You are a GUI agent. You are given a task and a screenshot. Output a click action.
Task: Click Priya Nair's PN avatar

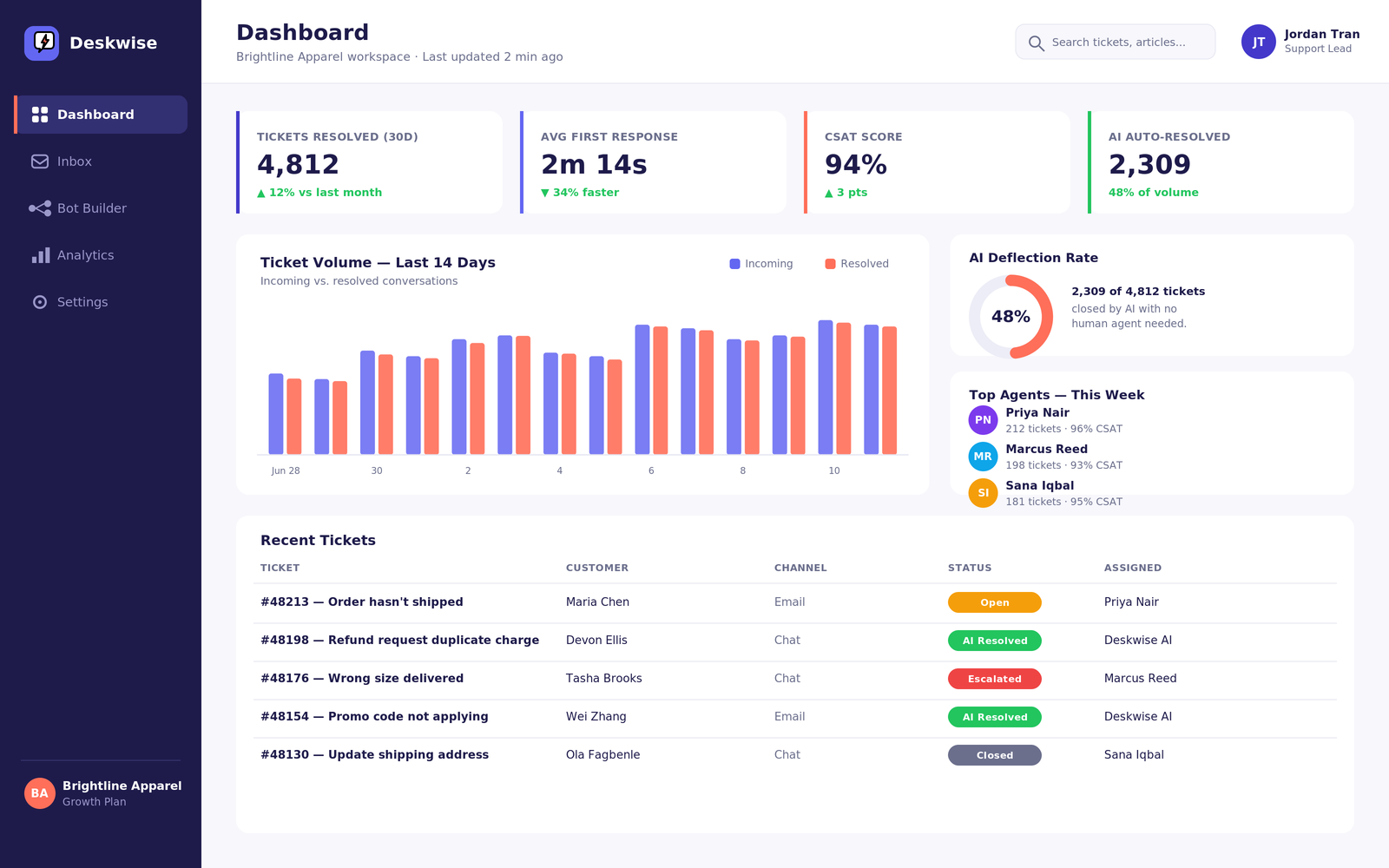coord(983,420)
